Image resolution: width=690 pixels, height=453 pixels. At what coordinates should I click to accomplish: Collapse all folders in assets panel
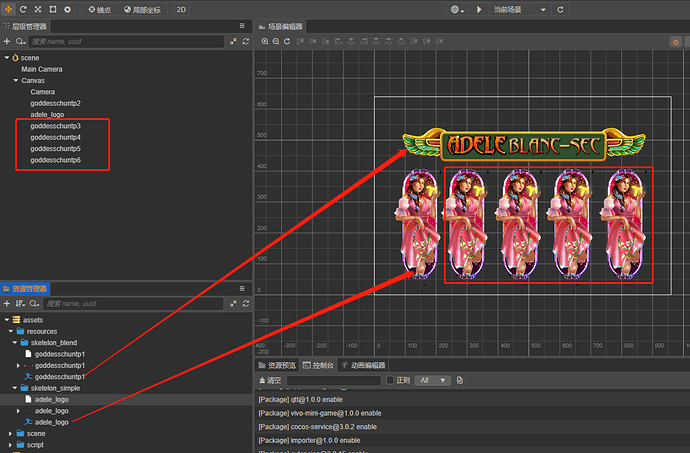pyautogui.click(x=233, y=304)
